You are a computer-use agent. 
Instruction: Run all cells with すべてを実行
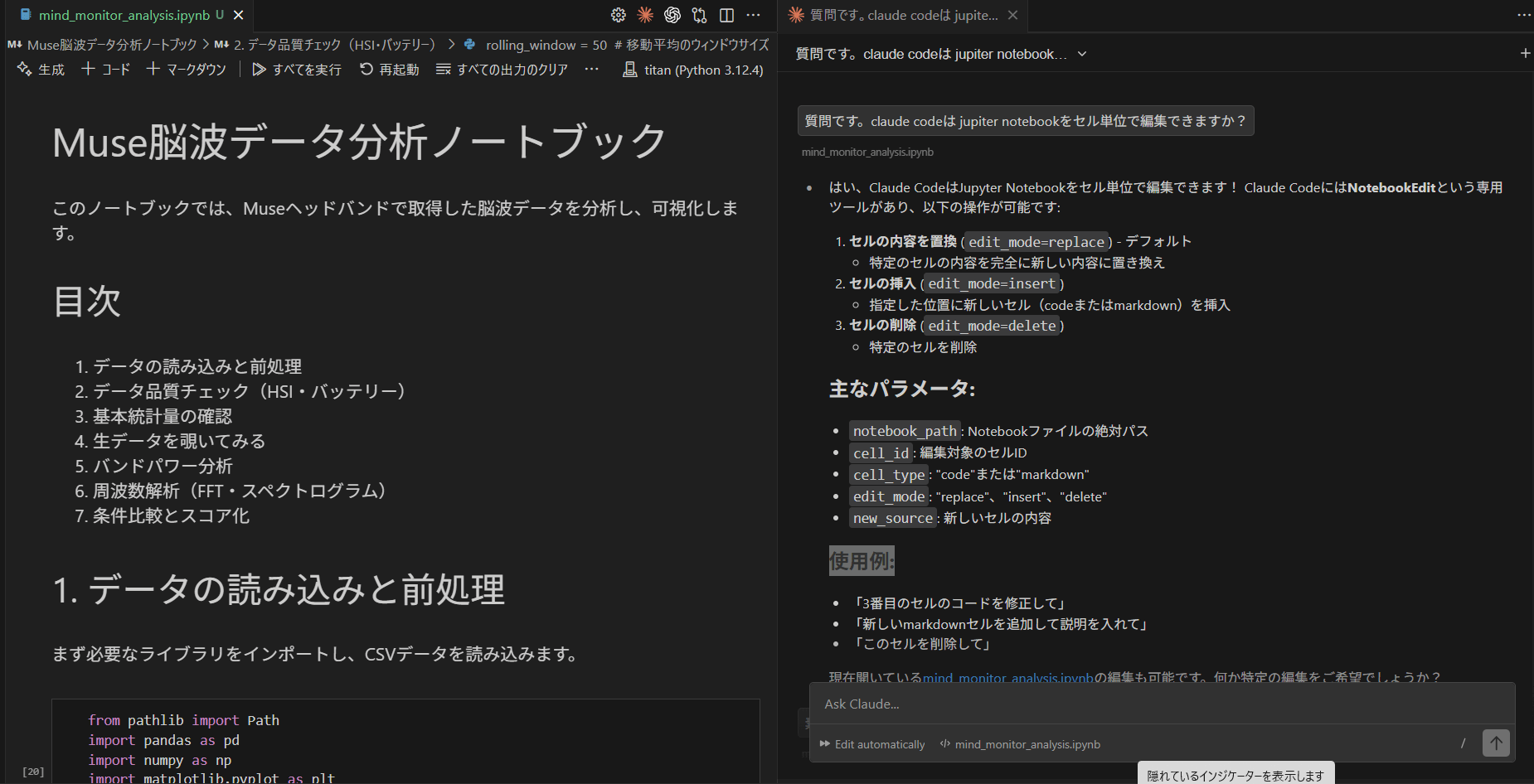click(x=297, y=70)
